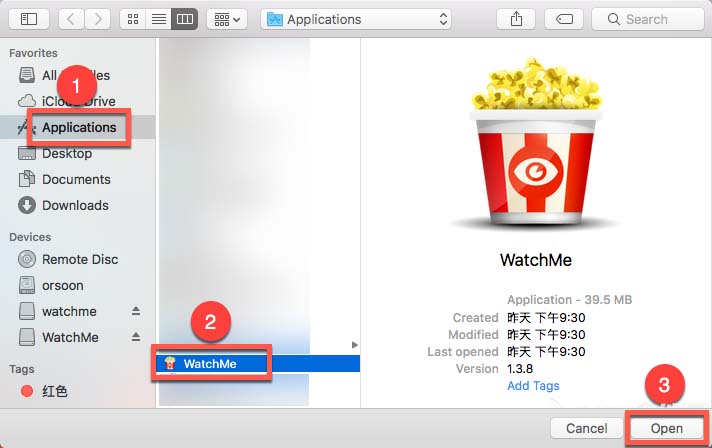Click the Cancel button
This screenshot has width=712, height=448.
click(586, 428)
